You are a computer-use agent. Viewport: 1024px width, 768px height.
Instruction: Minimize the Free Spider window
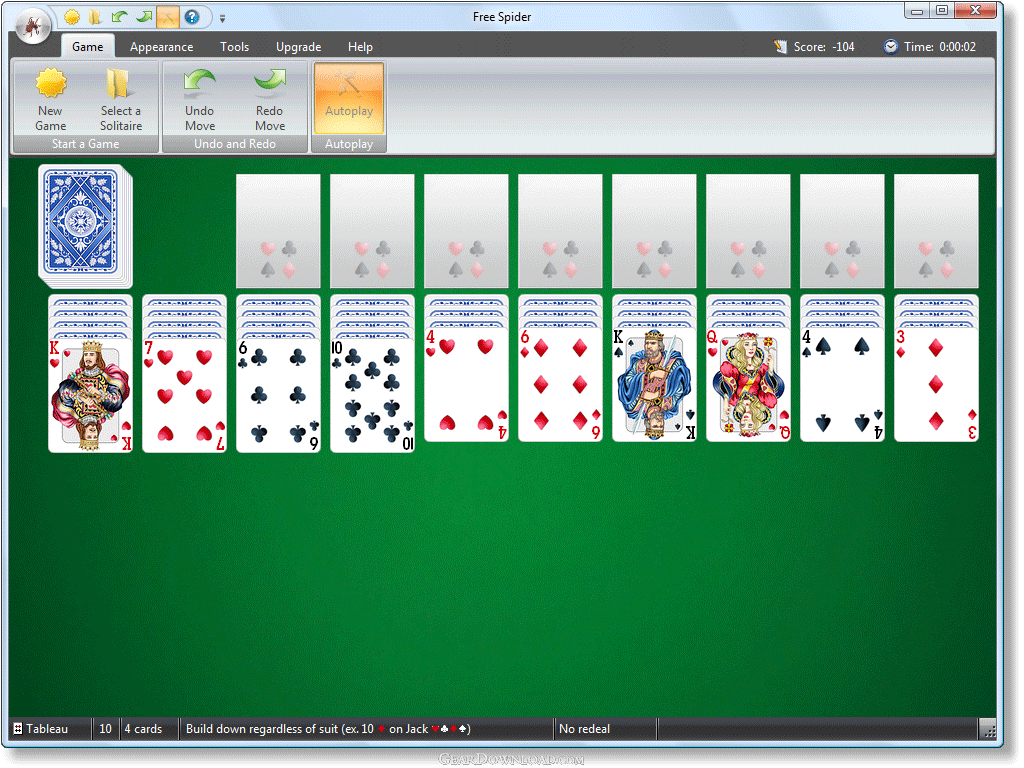coord(917,11)
